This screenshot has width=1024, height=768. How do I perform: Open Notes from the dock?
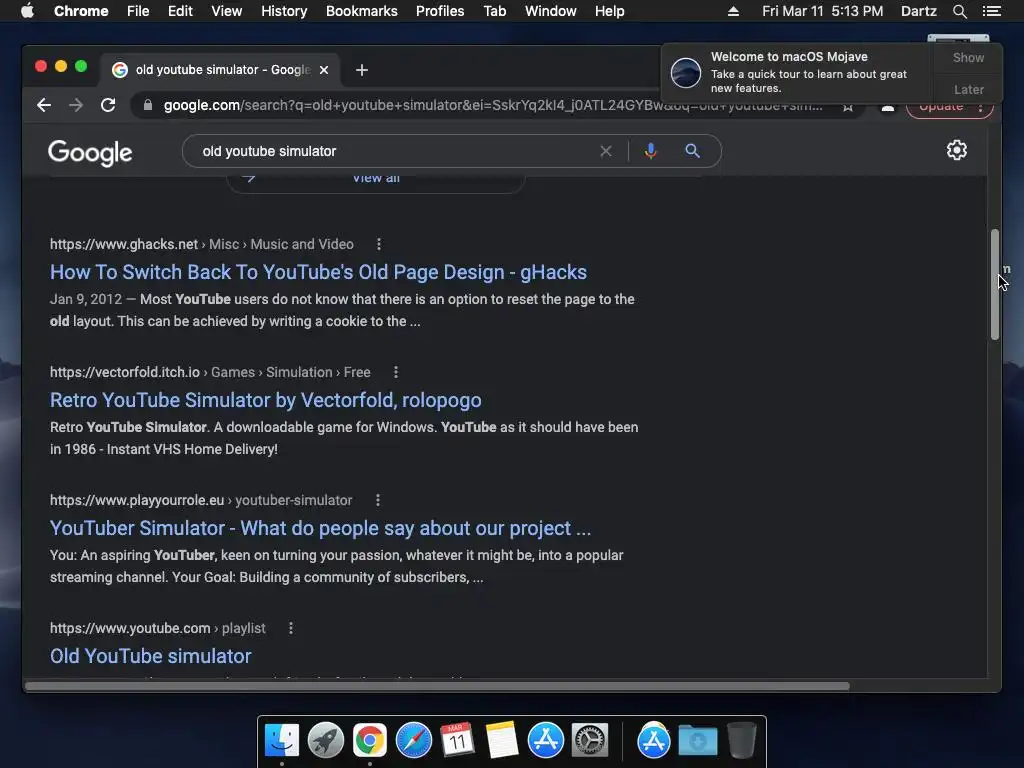pyautogui.click(x=502, y=741)
